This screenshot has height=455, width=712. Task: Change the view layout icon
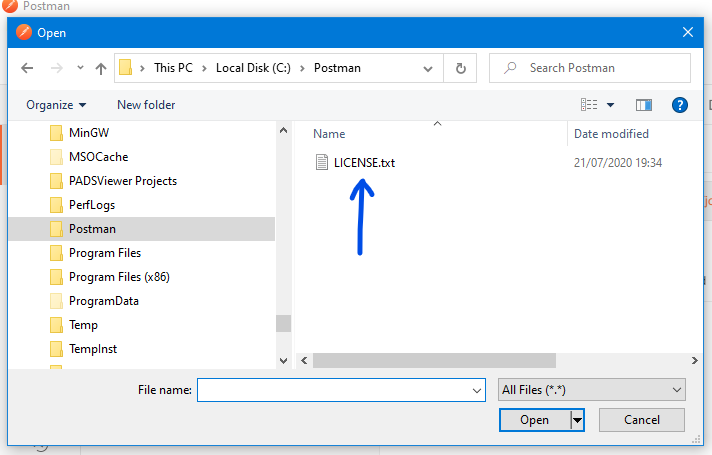point(589,105)
